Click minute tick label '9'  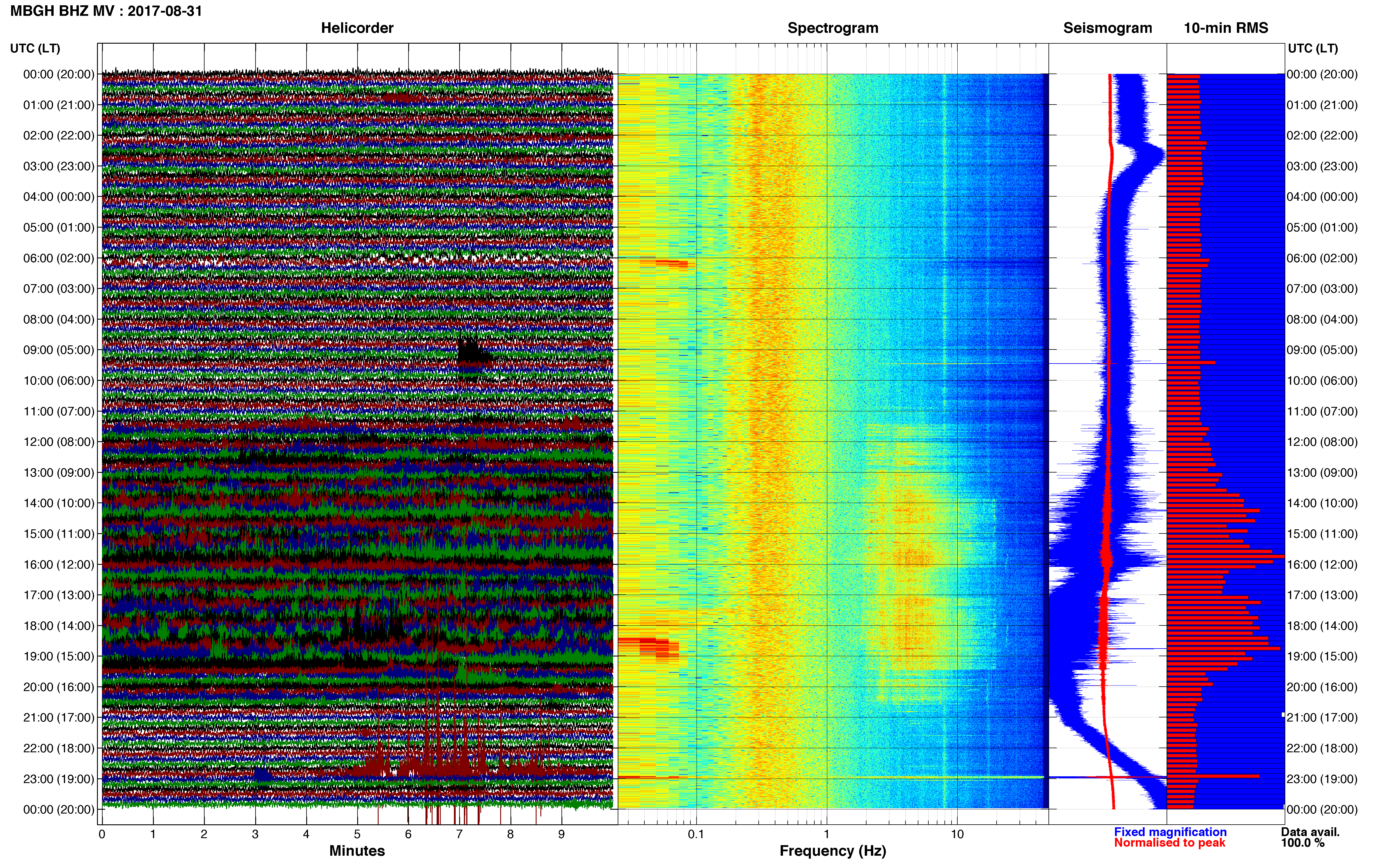tap(561, 834)
